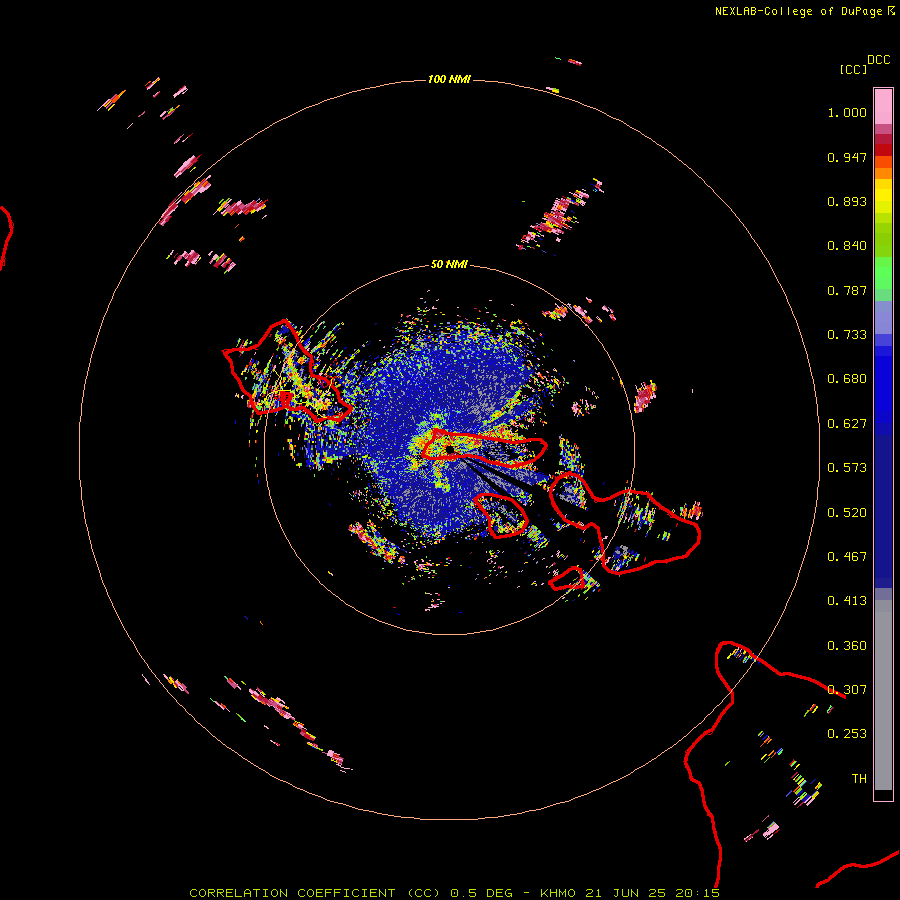The width and height of the screenshot is (900, 900).
Task: Click the 0.840 scale value
Action: click(847, 246)
